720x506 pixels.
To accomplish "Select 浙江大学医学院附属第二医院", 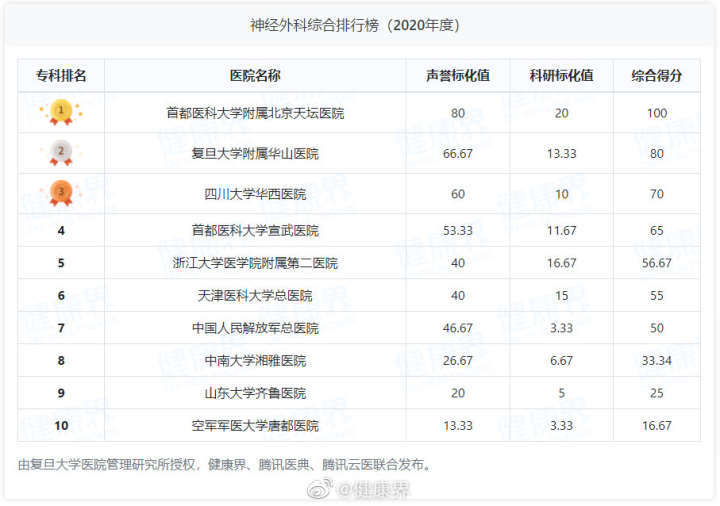I will click(255, 263).
